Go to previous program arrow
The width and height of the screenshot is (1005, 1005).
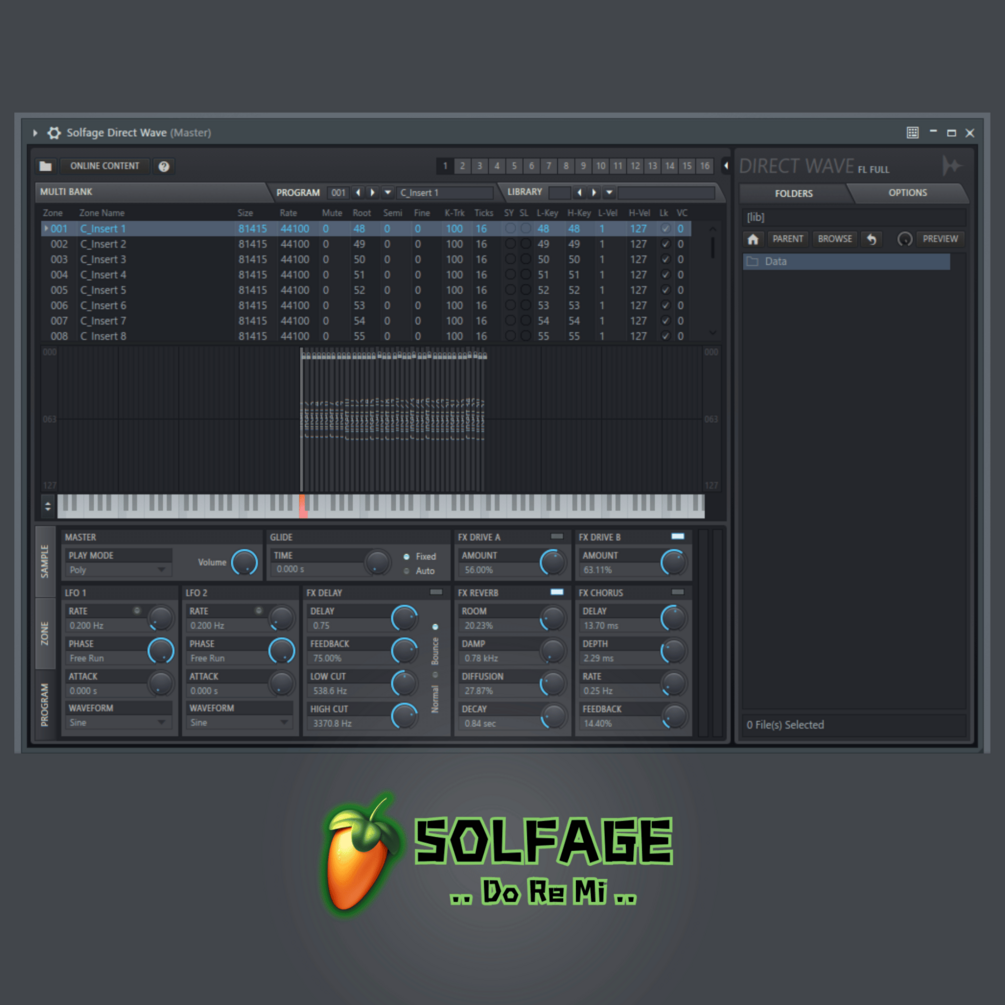point(358,192)
